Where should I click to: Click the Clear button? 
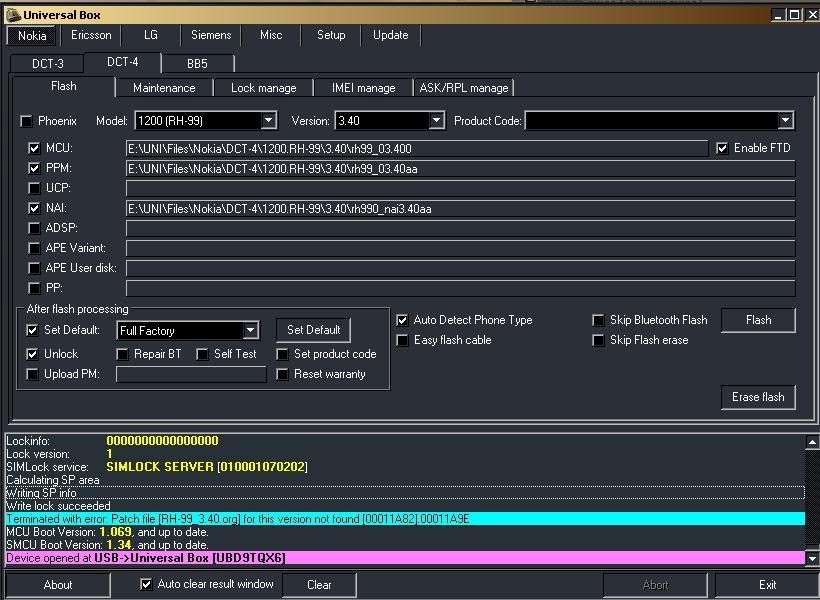pyautogui.click(x=319, y=585)
